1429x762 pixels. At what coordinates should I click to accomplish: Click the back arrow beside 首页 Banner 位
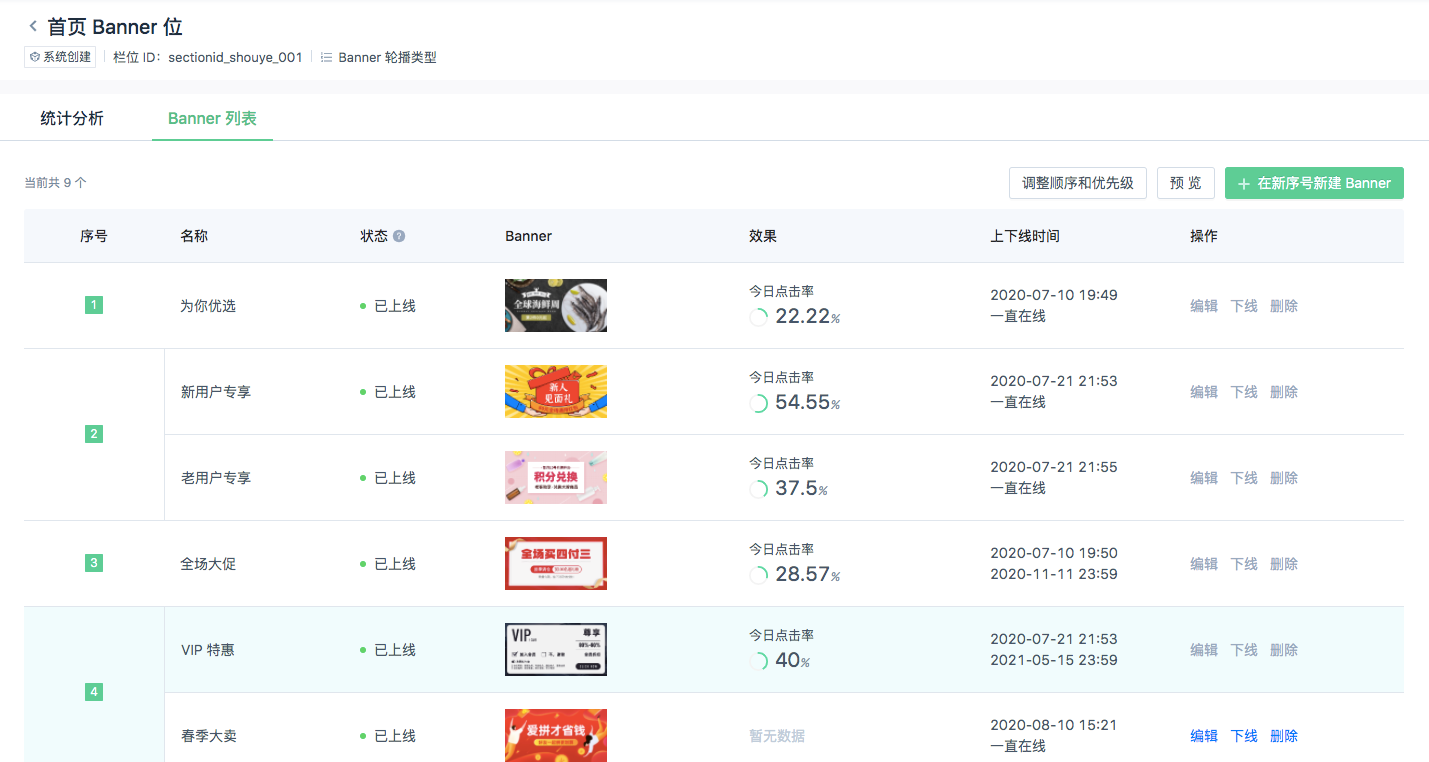(33, 27)
